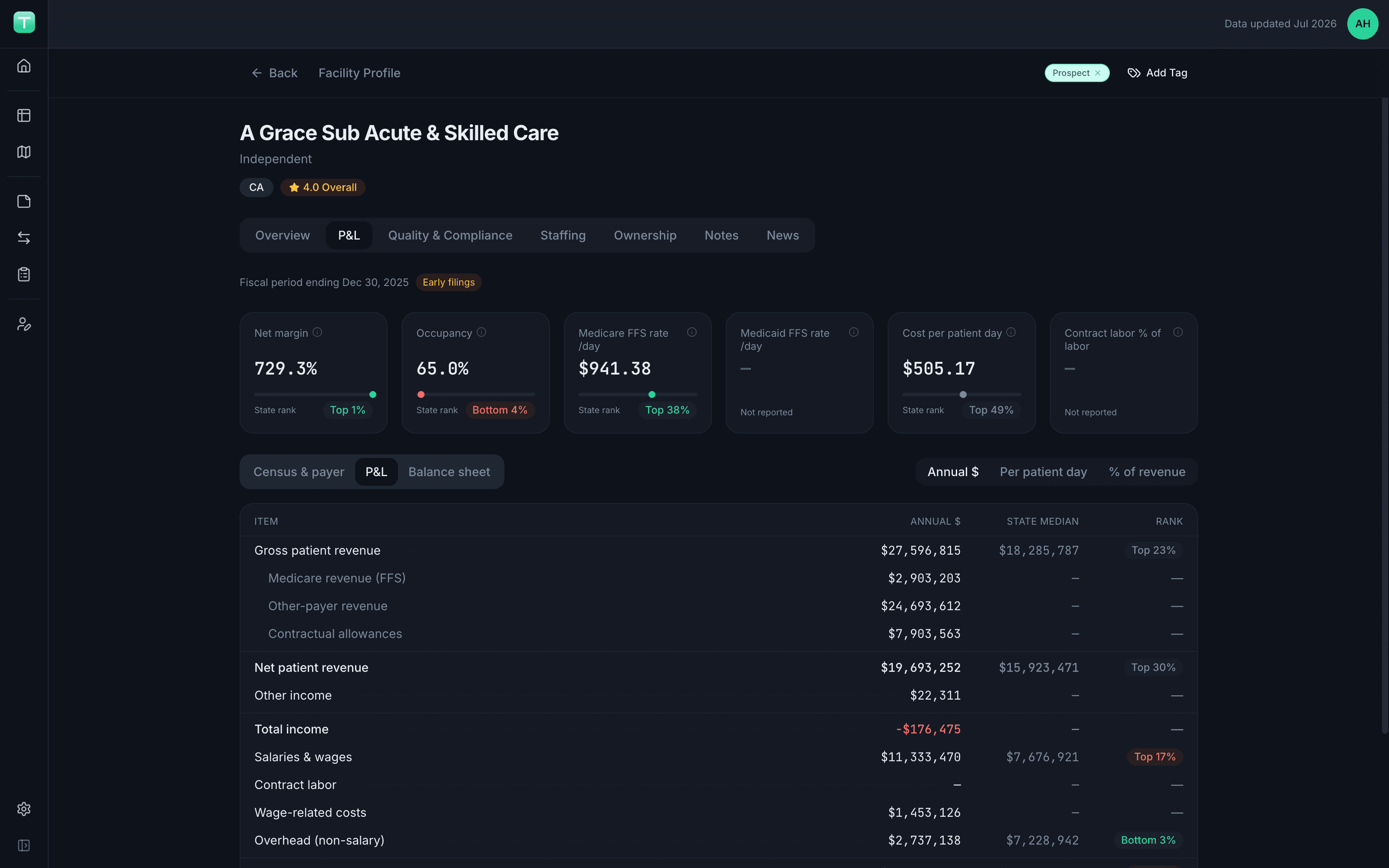This screenshot has width=1389, height=868.
Task: Click the AH user avatar
Action: 1363,23
